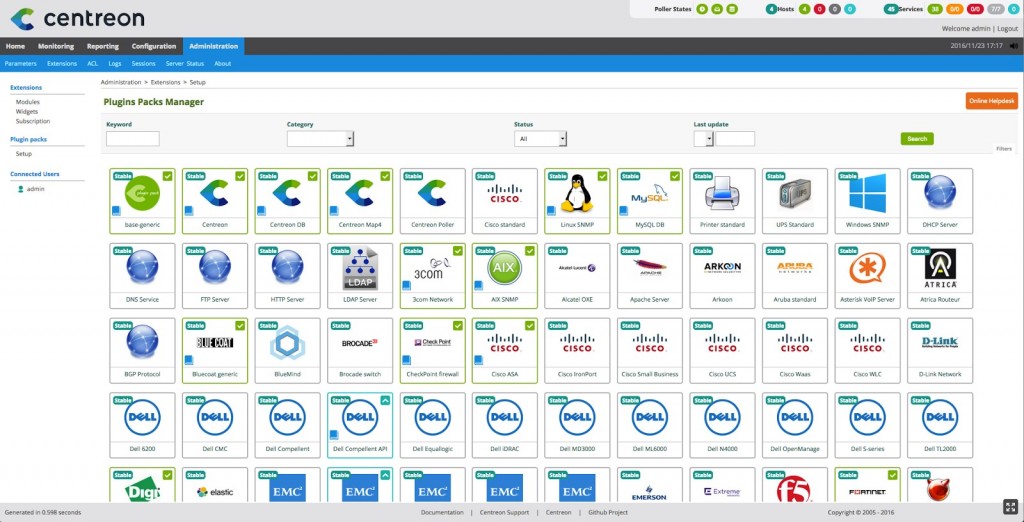Viewport: 1024px width, 522px height.
Task: Toggle installed checkmark on base-generic pack
Action: 168,176
